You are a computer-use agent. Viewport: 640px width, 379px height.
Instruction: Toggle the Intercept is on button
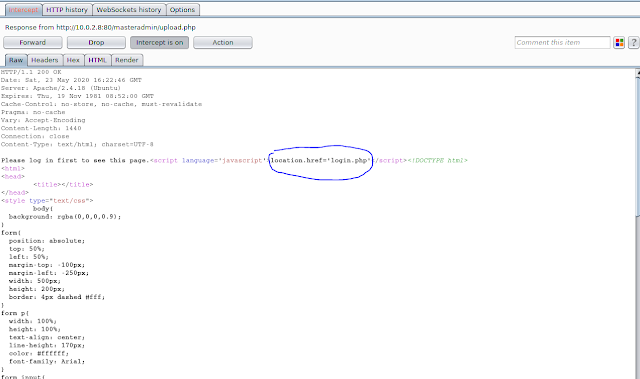click(160, 42)
